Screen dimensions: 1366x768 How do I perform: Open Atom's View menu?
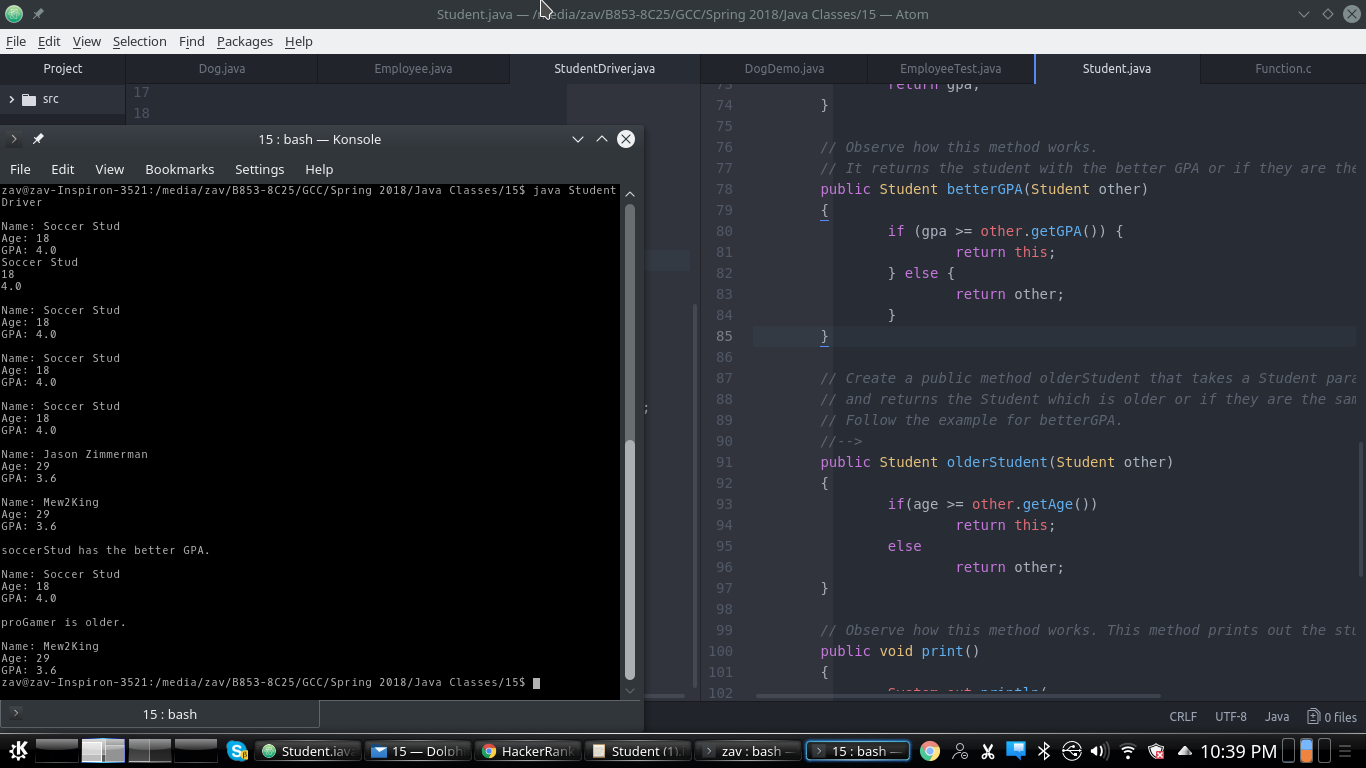point(87,41)
